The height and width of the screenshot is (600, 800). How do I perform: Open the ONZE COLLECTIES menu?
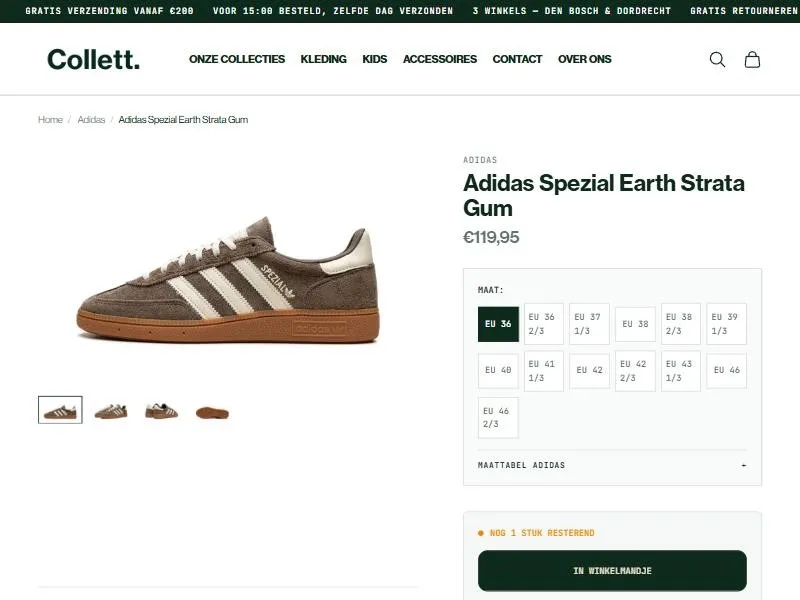[237, 59]
